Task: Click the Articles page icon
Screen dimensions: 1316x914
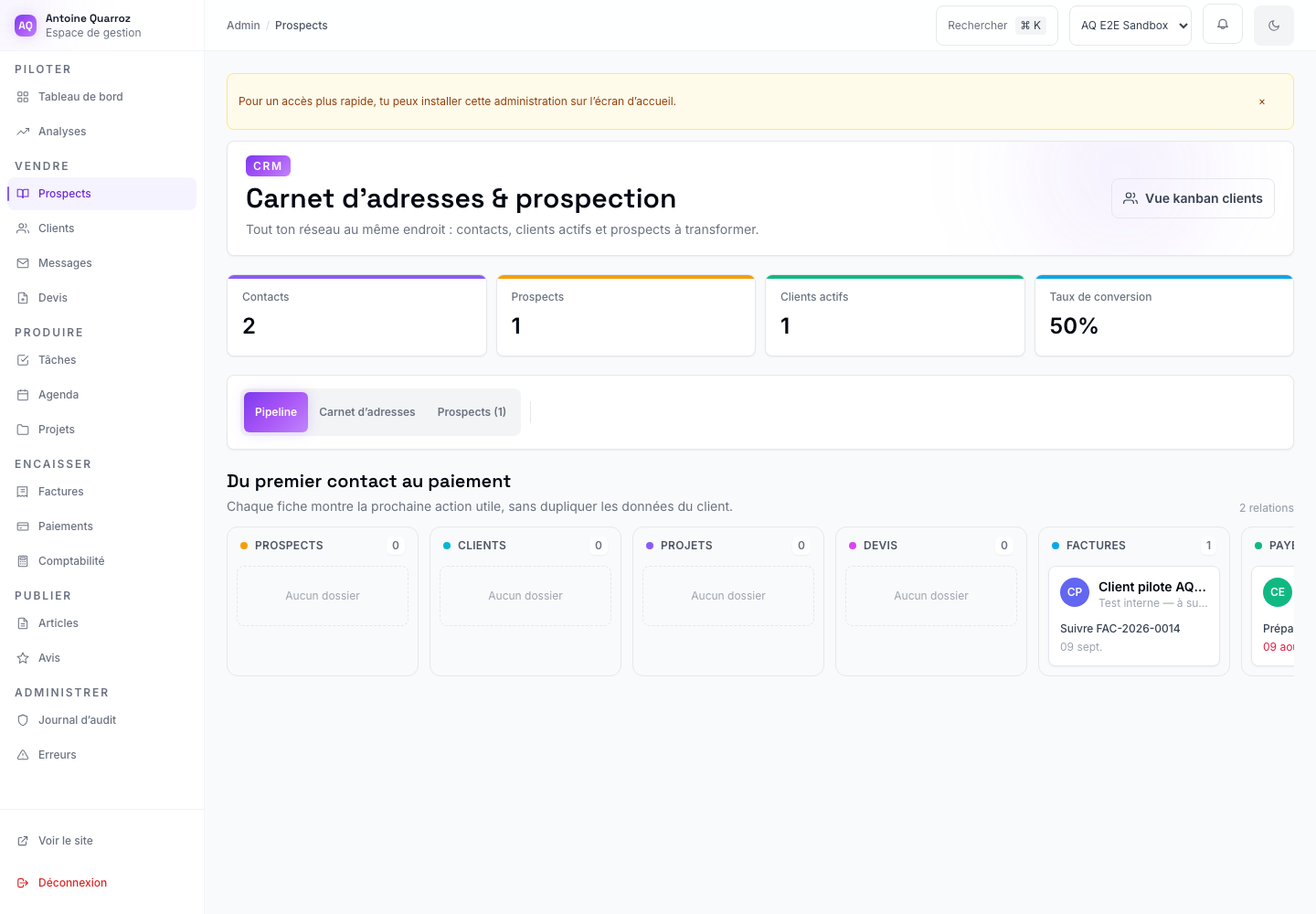Action: 23,623
